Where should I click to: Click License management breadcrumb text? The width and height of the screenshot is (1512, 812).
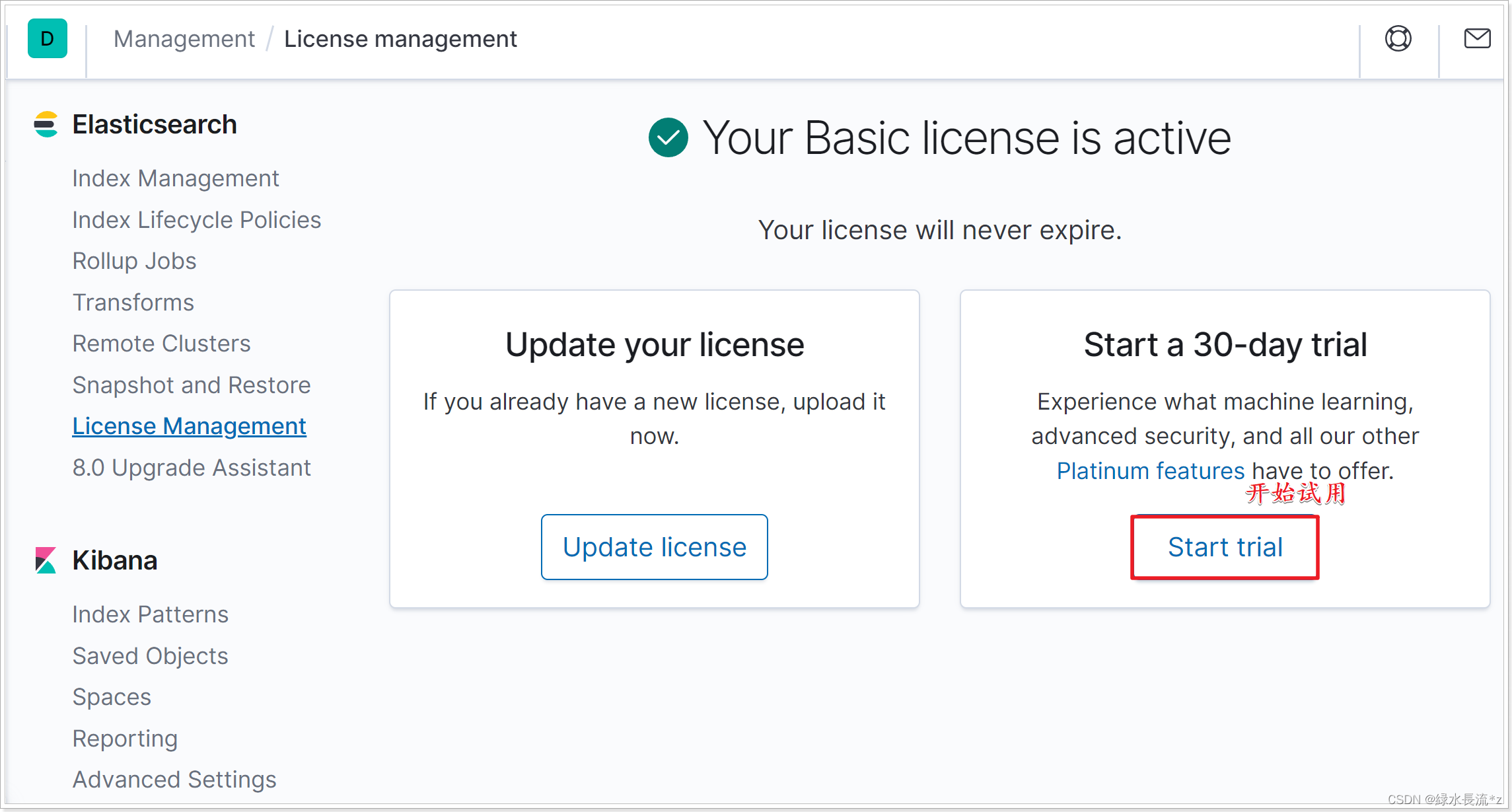400,39
